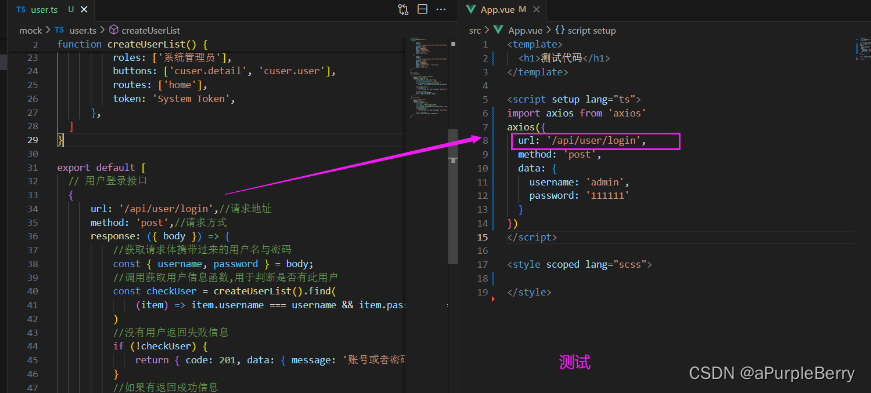Image resolution: width=871 pixels, height=393 pixels.
Task: Click the "method: 'post'," line in App.vue
Action: (560, 155)
